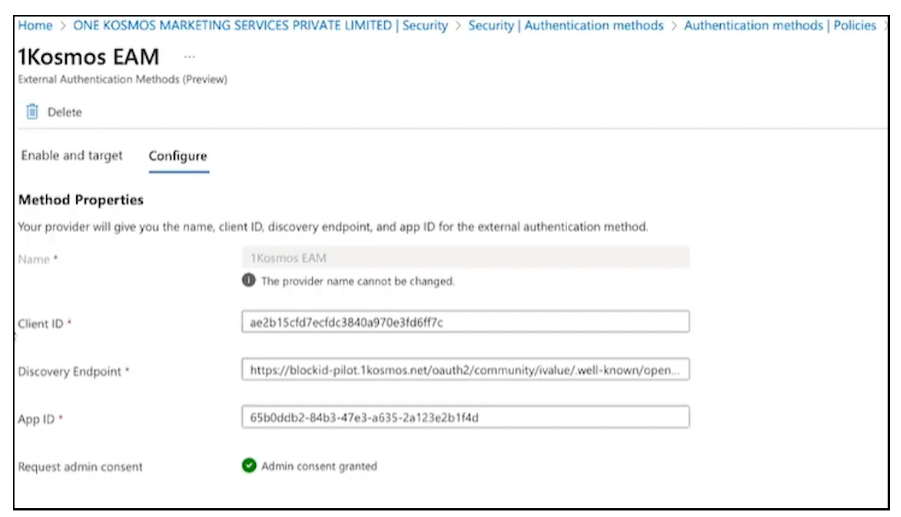901x517 pixels.
Task: Click the chevron after Authentication methods | Policies
Action: click(x=885, y=26)
